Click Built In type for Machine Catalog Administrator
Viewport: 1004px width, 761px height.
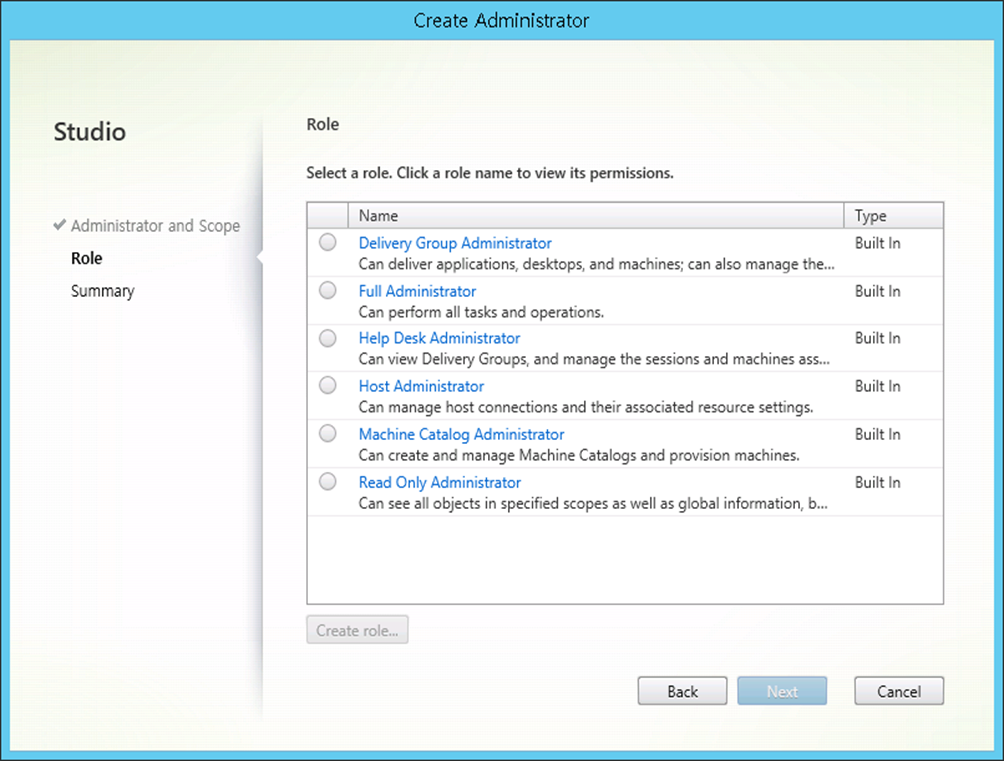coord(877,434)
